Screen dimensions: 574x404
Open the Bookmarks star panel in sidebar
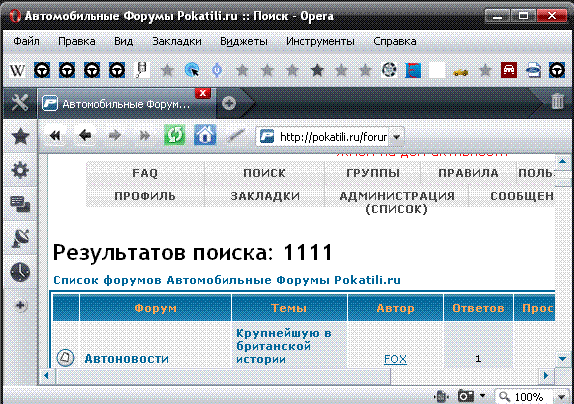[x=20, y=136]
